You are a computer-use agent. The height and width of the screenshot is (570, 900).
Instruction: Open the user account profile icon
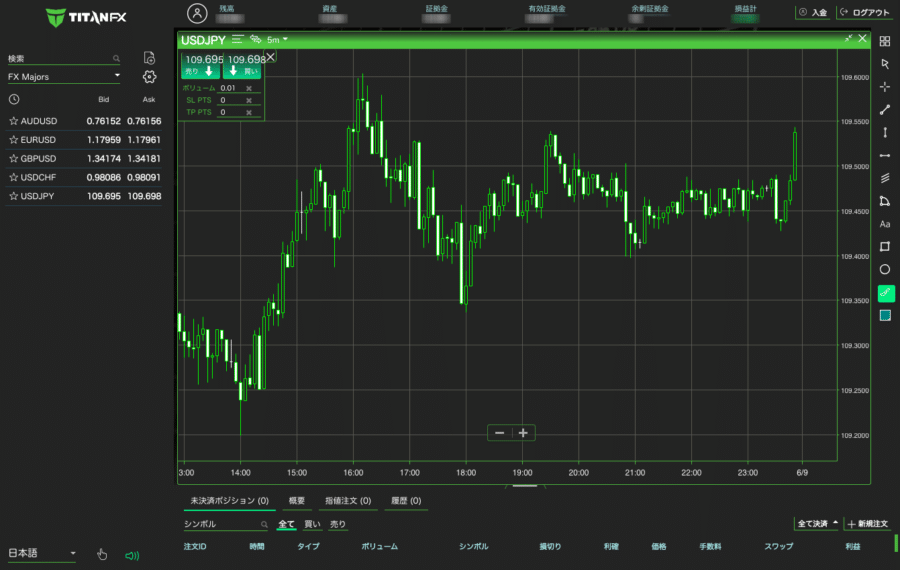click(x=197, y=13)
